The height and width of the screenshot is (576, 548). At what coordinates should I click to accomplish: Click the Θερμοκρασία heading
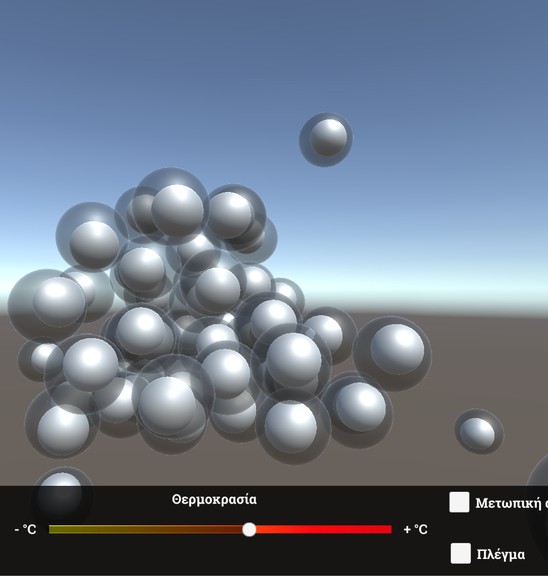(x=214, y=500)
